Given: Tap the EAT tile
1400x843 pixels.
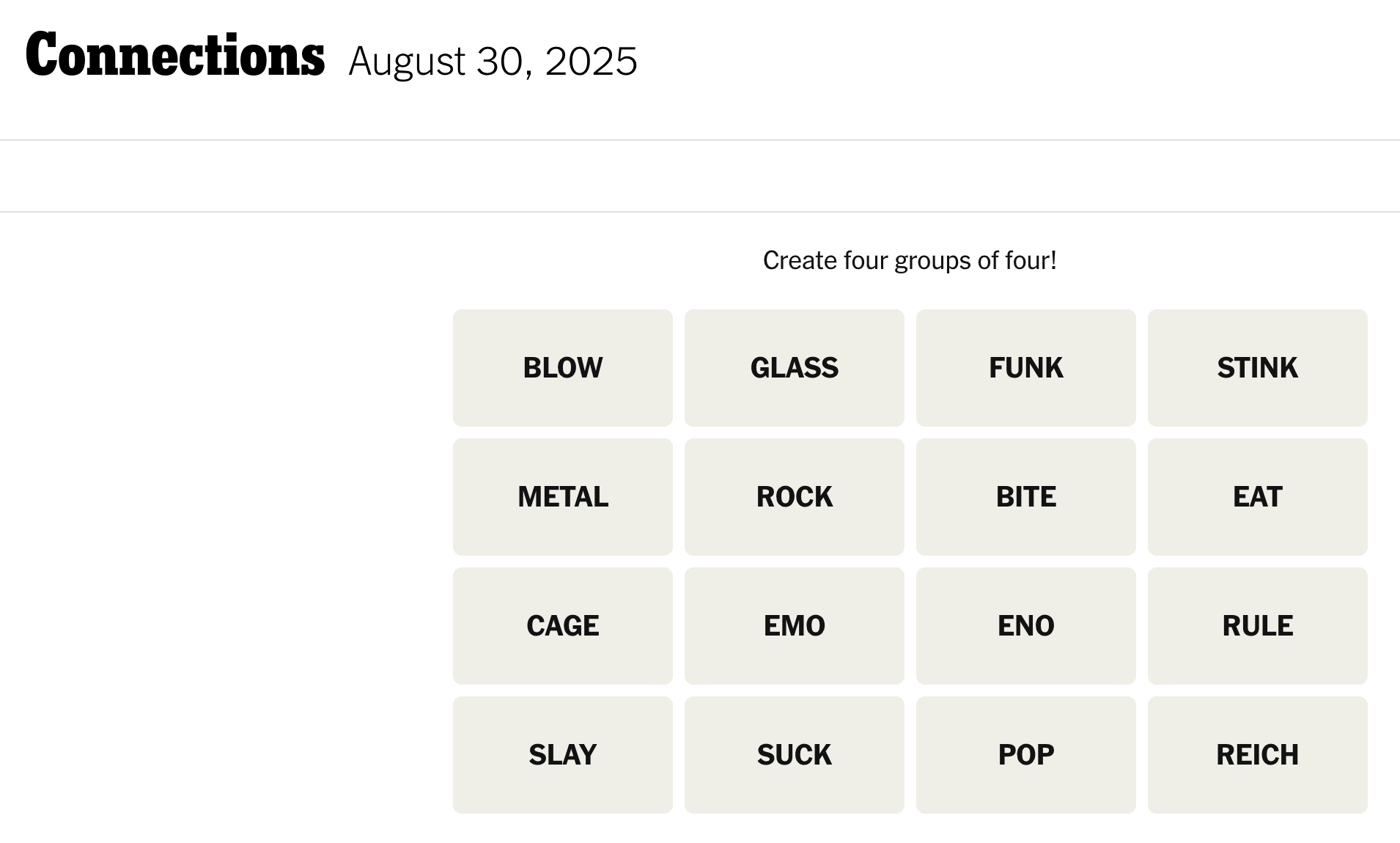Looking at the screenshot, I should pos(1257,496).
